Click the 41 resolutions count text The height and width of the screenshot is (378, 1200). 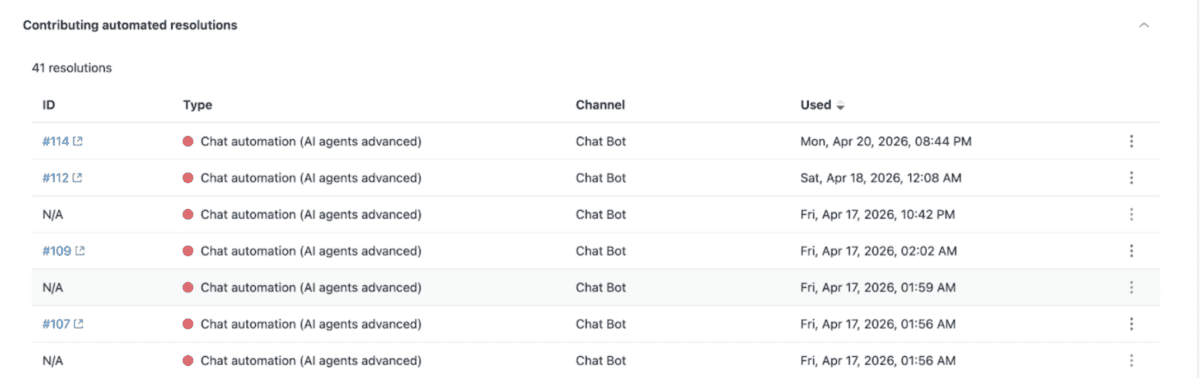[71, 69]
